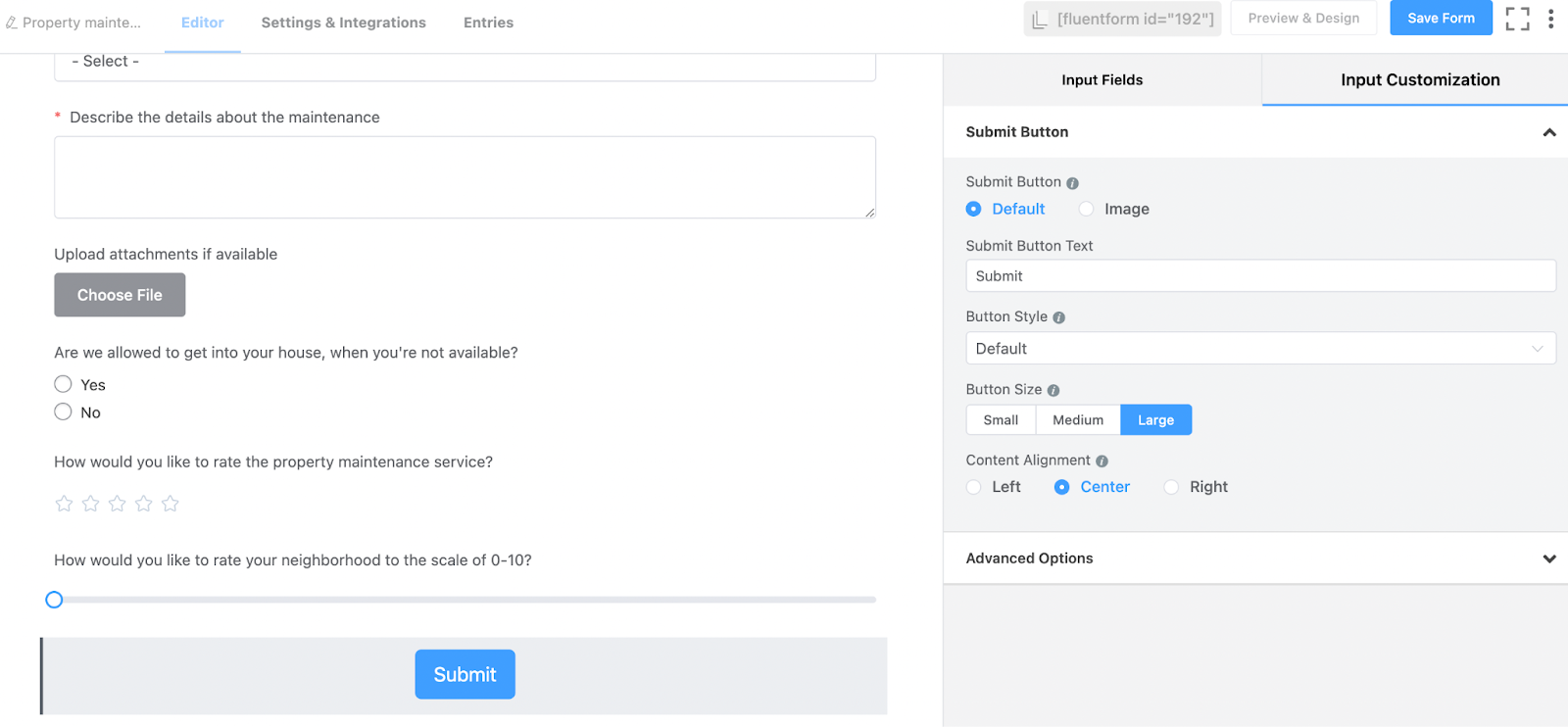Open the Settings & Integrations tab
The height and width of the screenshot is (727, 1568).
[x=343, y=23]
